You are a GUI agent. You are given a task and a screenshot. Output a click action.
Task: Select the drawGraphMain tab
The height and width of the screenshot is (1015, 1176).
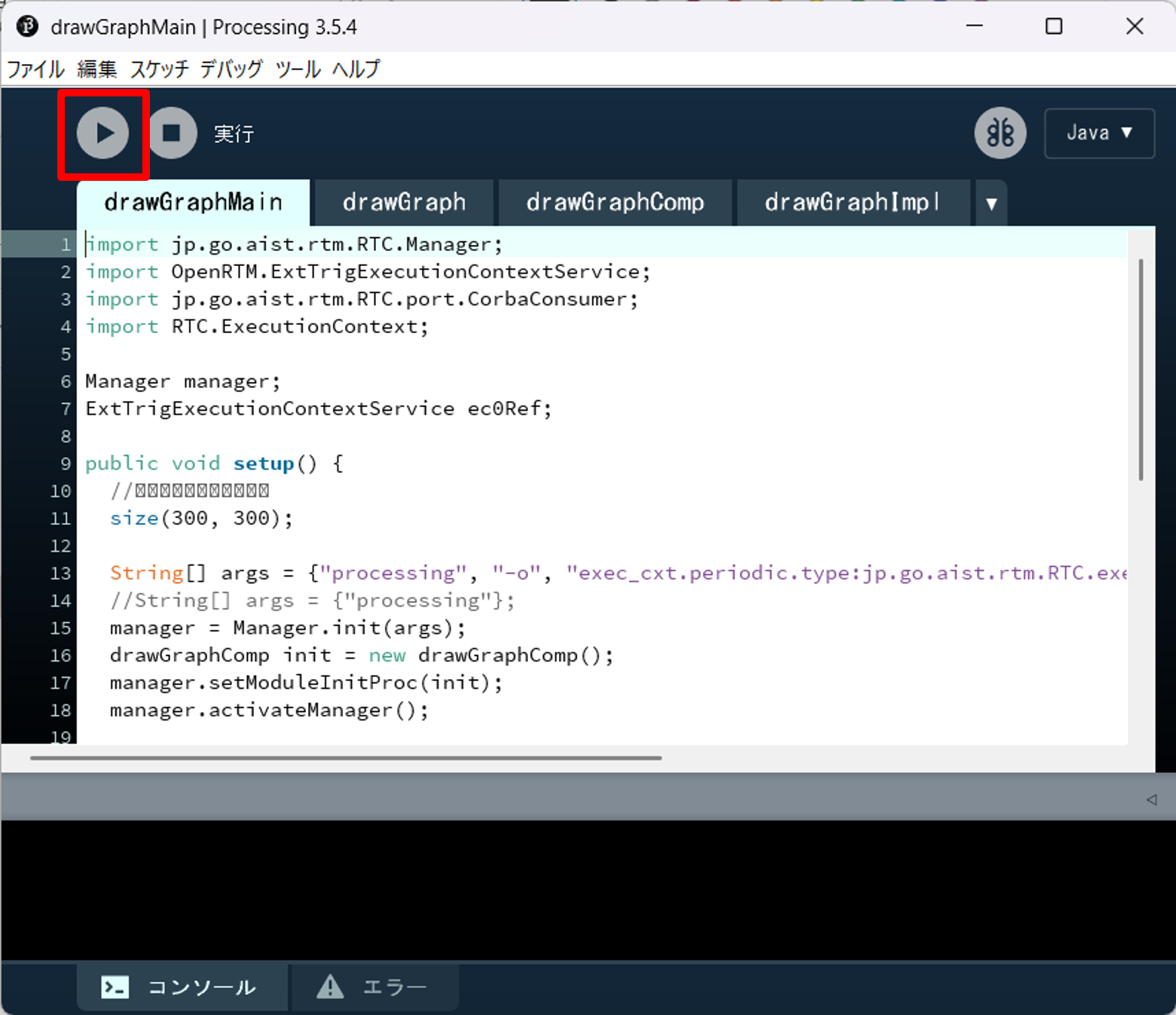click(x=193, y=203)
